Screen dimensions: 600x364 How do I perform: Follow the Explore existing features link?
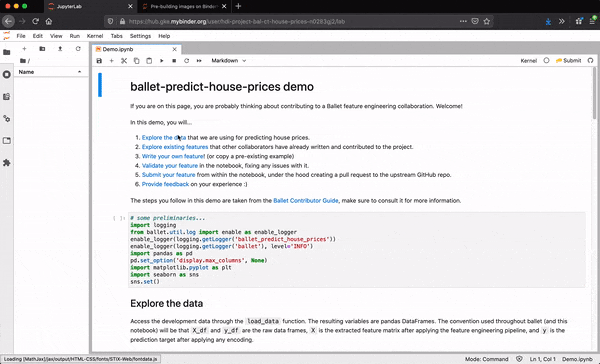coord(175,147)
